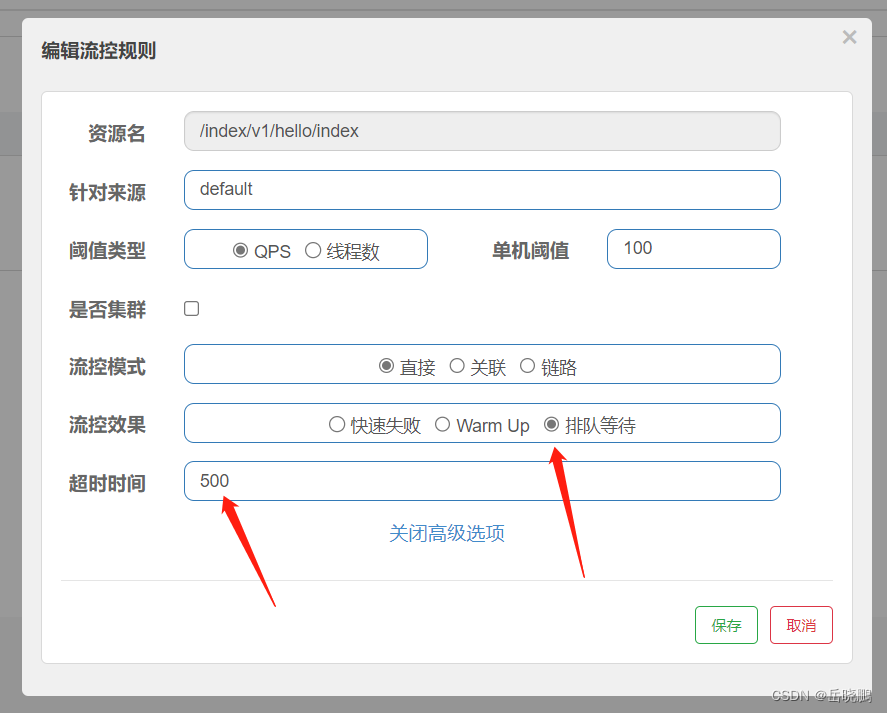Click the 单机阈值 threshold input field
The height and width of the screenshot is (713, 887).
coord(693,248)
